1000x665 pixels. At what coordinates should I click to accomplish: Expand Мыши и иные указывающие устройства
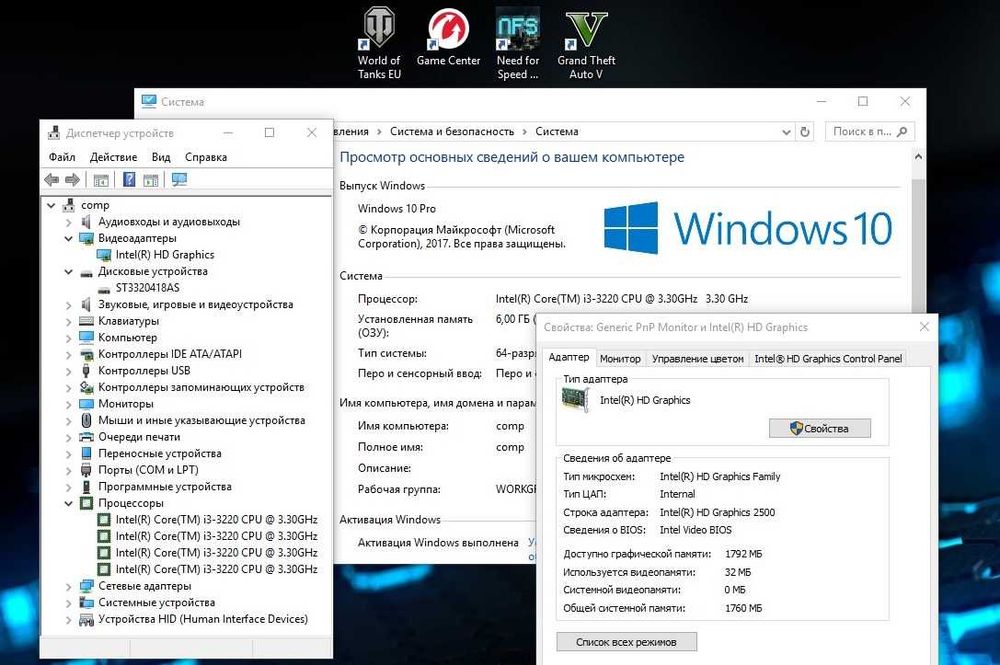click(68, 421)
